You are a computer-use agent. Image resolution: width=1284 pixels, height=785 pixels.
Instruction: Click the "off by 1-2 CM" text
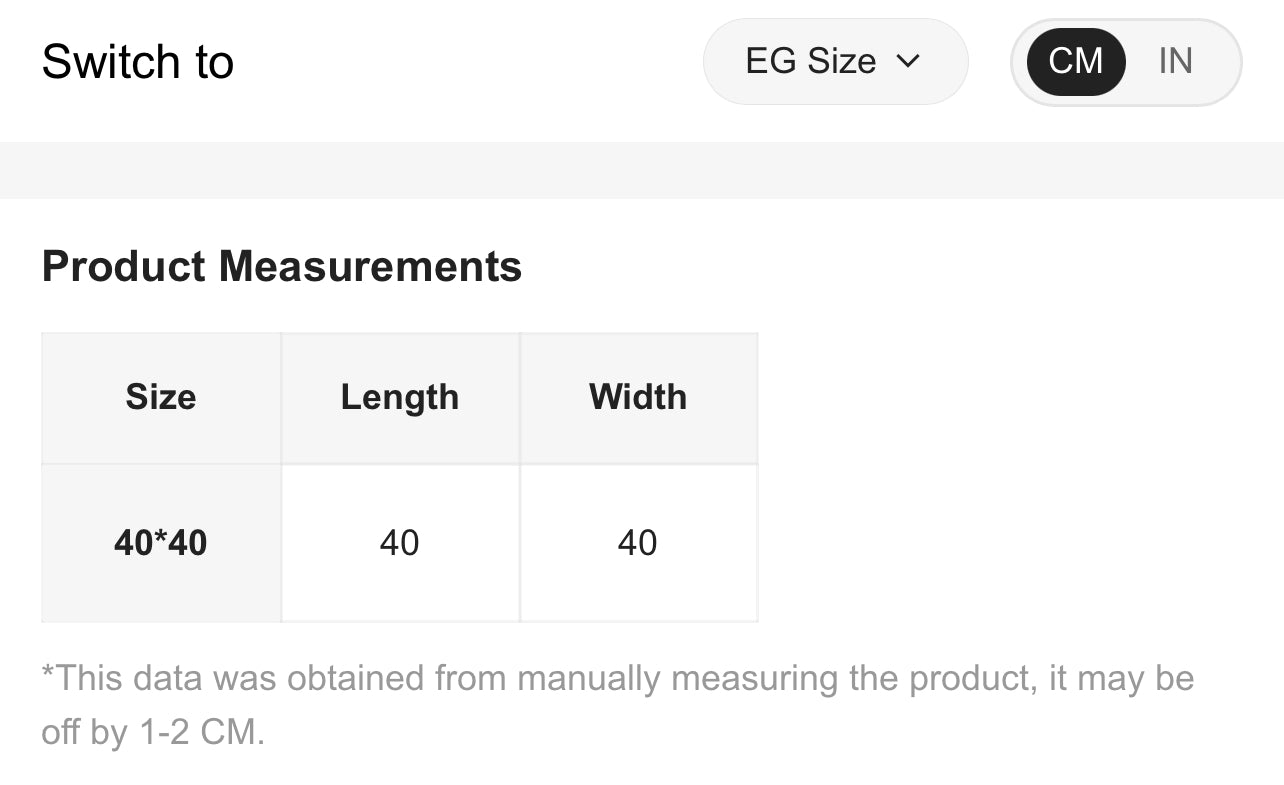click(153, 732)
